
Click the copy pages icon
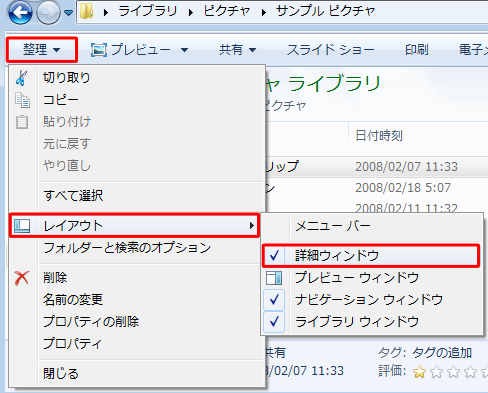pos(22,100)
